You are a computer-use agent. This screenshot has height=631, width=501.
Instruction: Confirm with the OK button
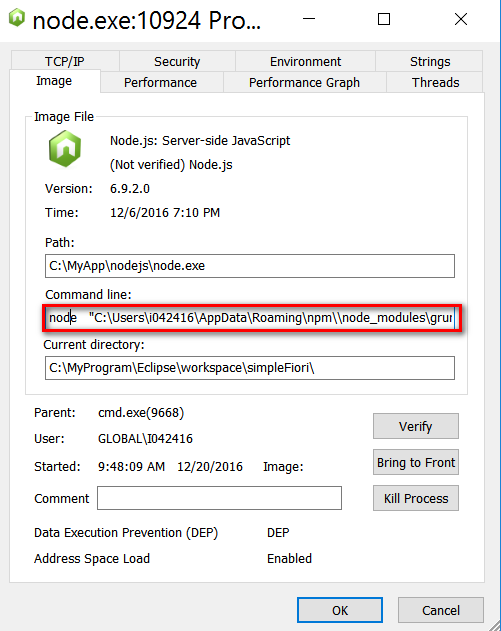click(x=340, y=610)
